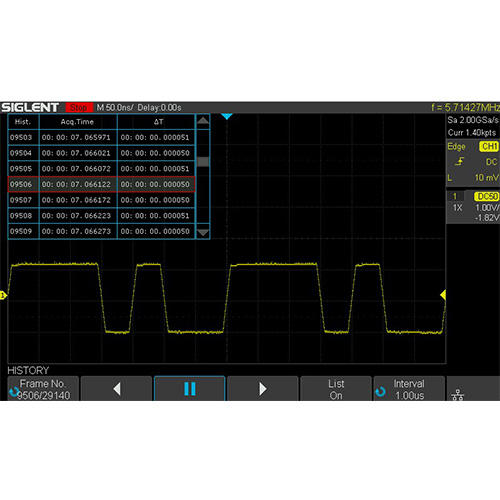Select history row 09508
The width and height of the screenshot is (500, 500).
point(101,216)
